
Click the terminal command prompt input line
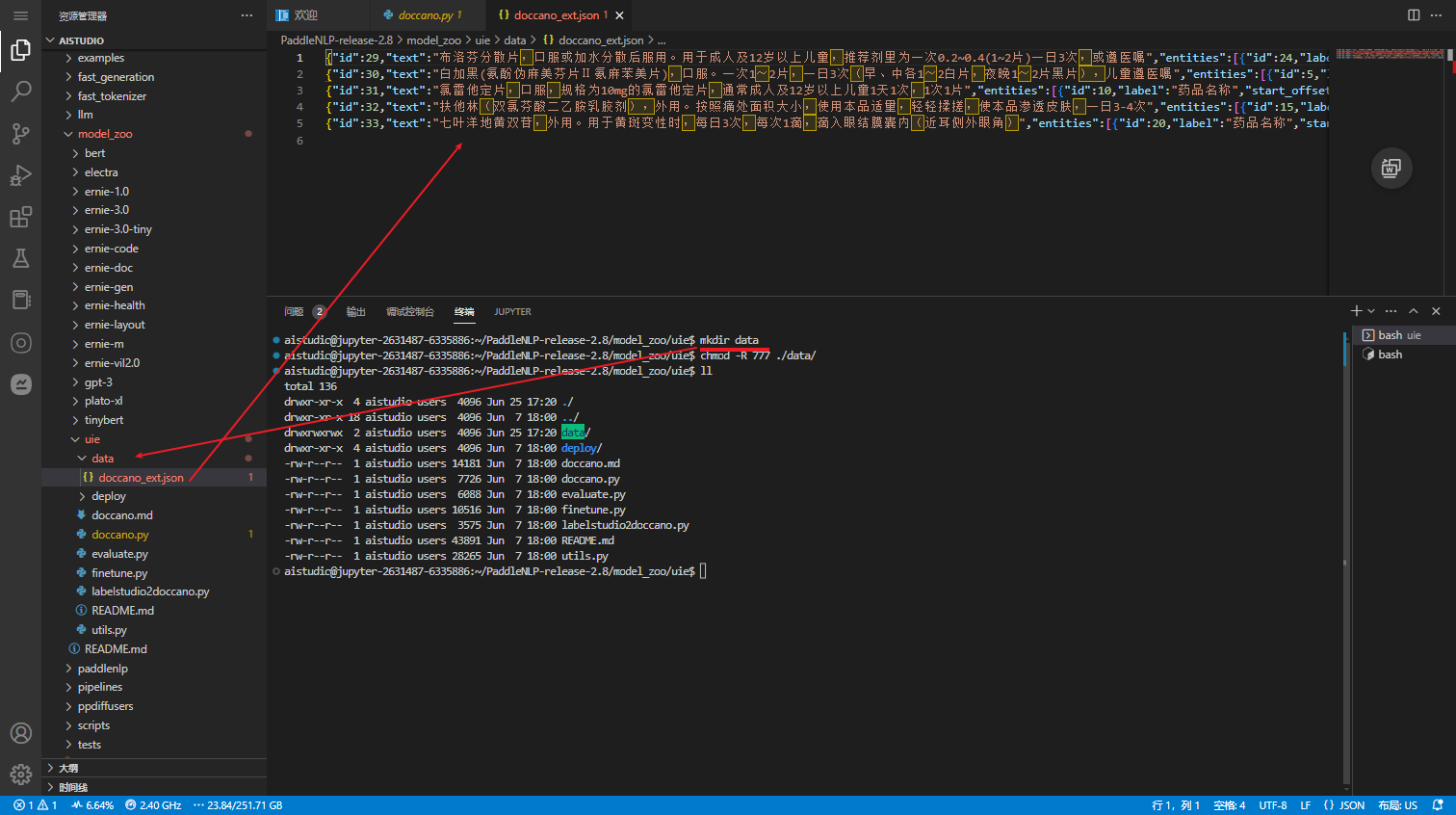click(x=704, y=571)
